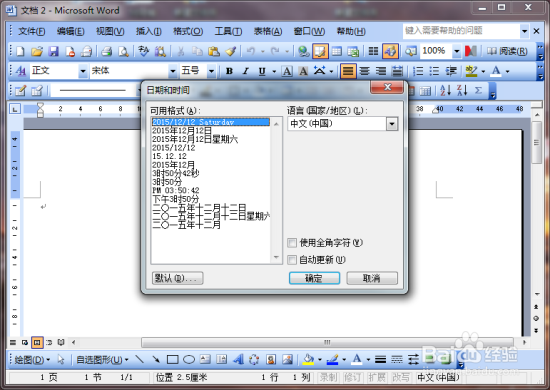This screenshot has height=390, width=550.
Task: Apply Underline formatting
Action: tap(262, 71)
